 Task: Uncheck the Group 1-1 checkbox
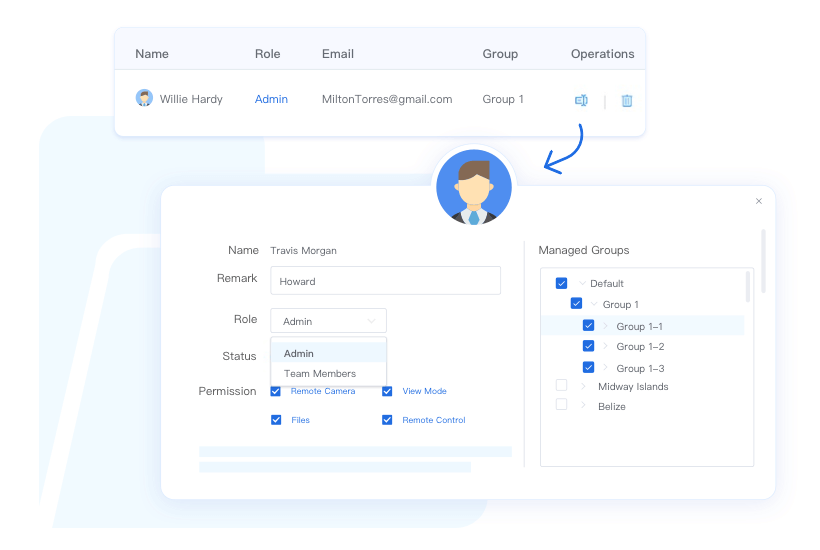pyautogui.click(x=588, y=326)
